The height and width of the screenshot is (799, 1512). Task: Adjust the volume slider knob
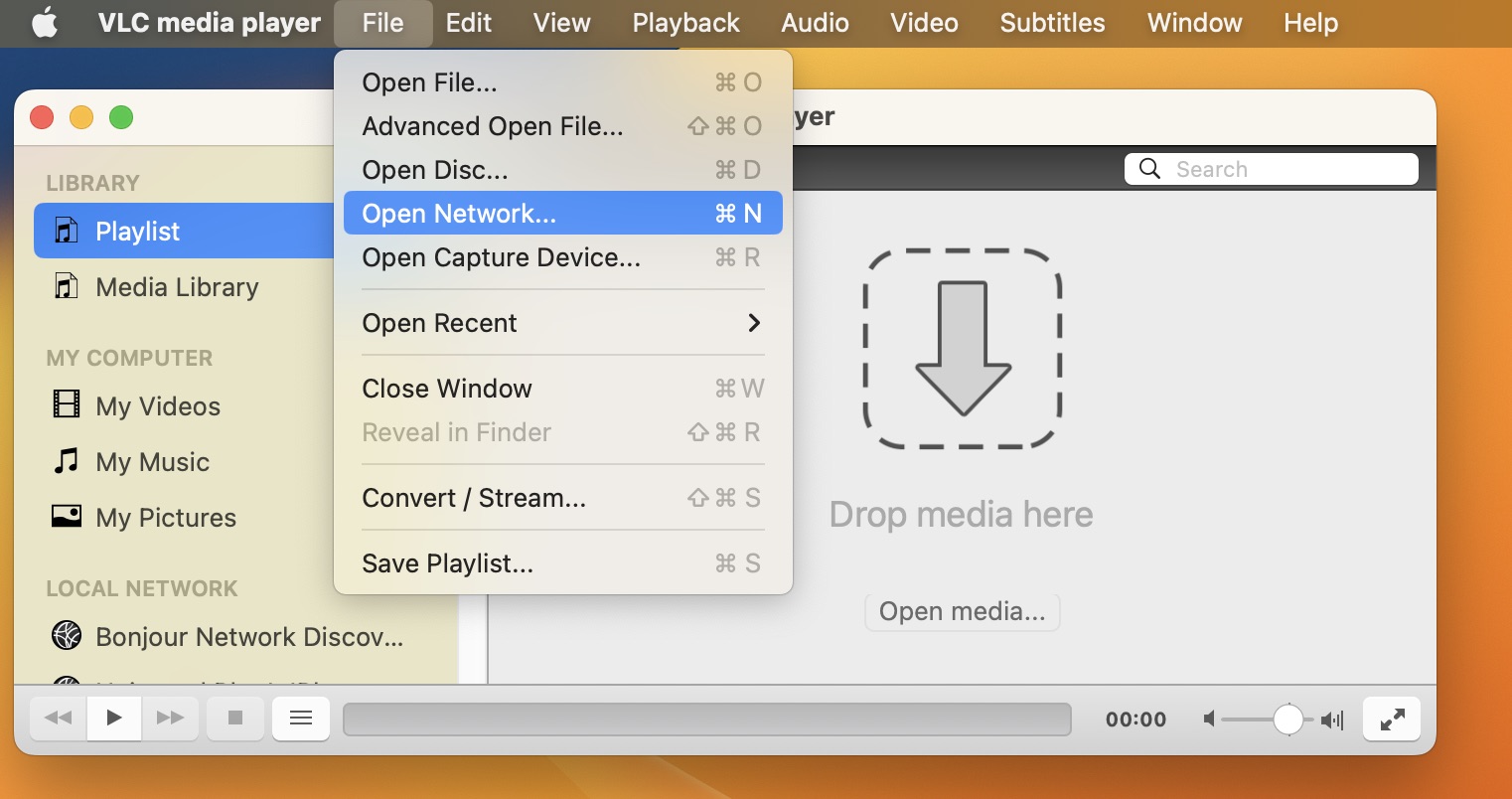(1288, 719)
